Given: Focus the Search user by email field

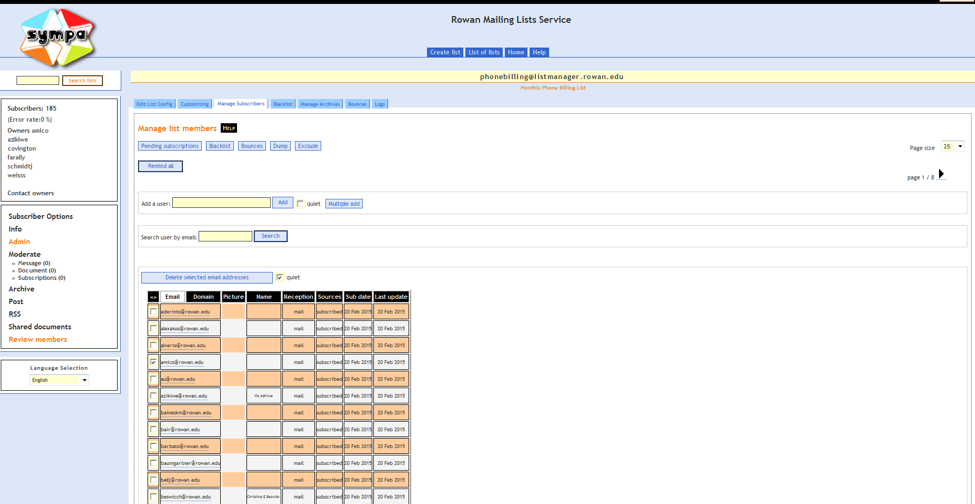Looking at the screenshot, I should tap(225, 236).
